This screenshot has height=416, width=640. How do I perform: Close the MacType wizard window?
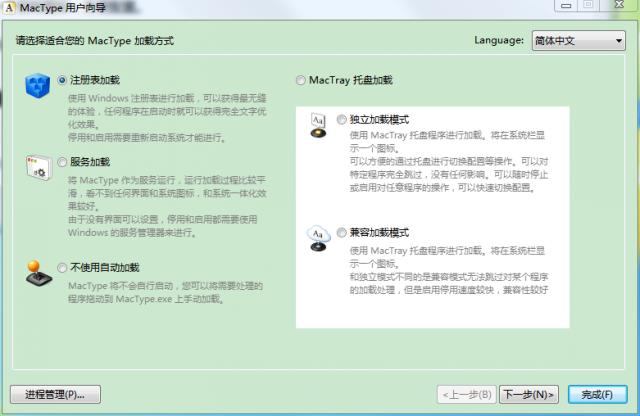click(619, 5)
